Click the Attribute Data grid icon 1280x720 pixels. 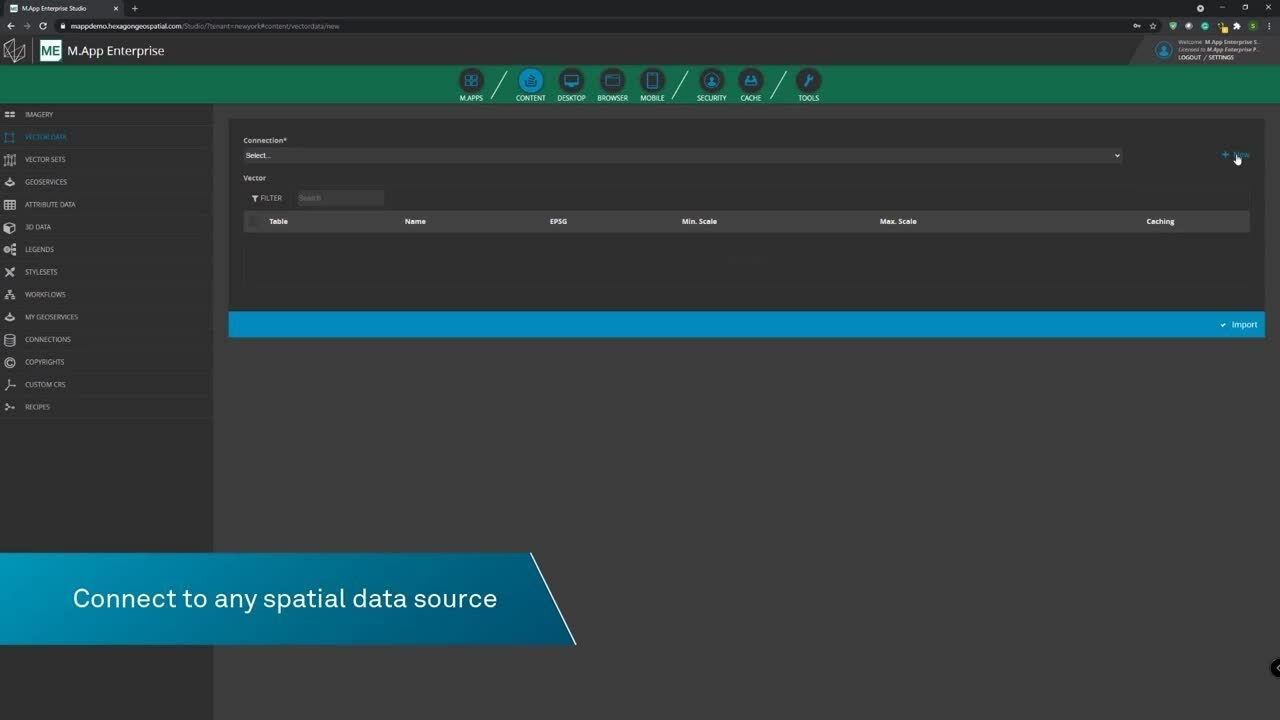[10, 205]
